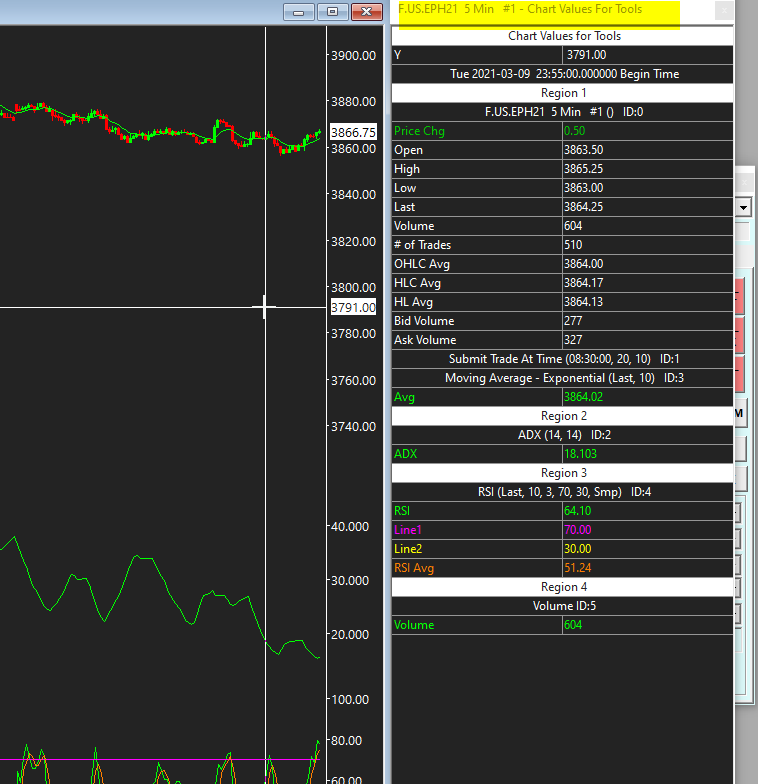Viewport: 758px width, 784px height.
Task: Select the Region 1 header
Action: click(x=562, y=93)
